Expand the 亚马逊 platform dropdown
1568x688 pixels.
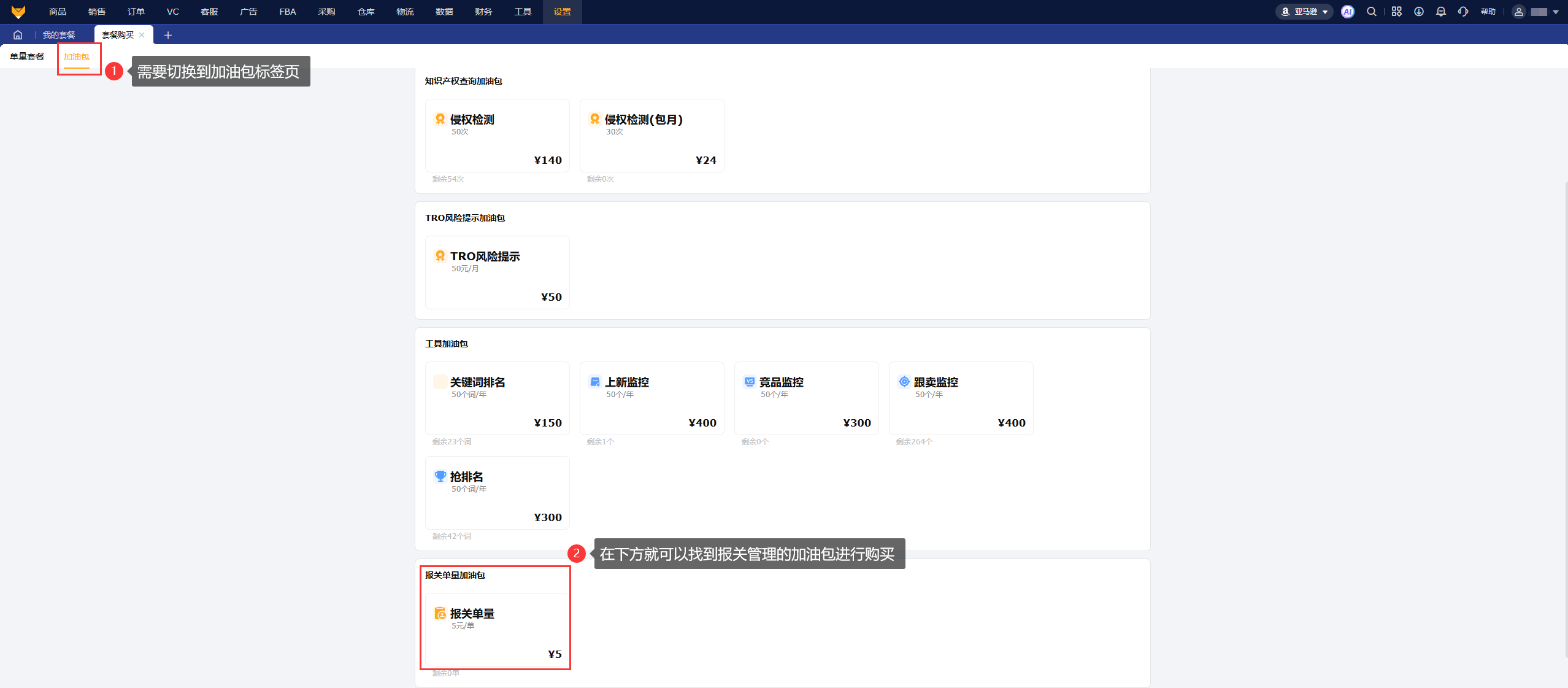click(1305, 12)
